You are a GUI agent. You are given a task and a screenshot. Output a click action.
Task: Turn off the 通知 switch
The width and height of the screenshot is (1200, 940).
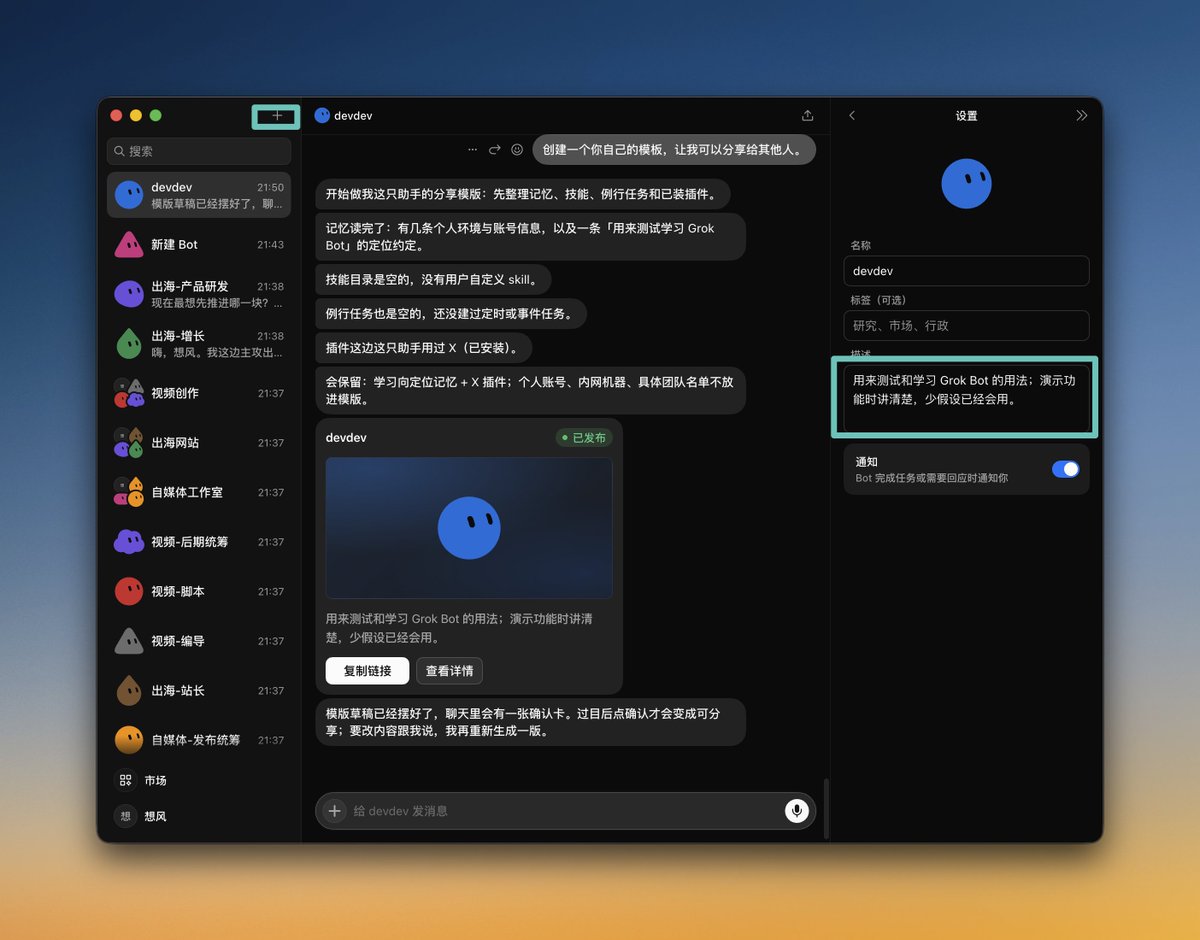coord(1065,469)
